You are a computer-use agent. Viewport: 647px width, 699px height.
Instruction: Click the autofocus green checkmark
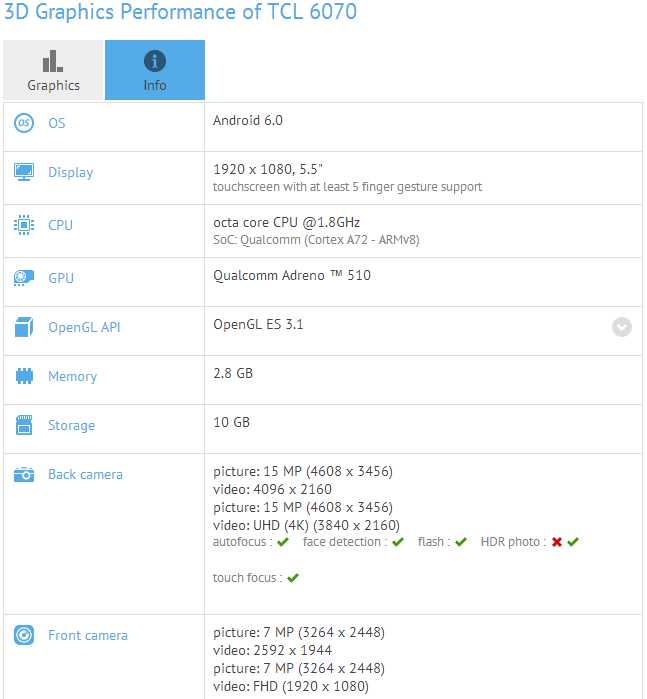(x=283, y=542)
